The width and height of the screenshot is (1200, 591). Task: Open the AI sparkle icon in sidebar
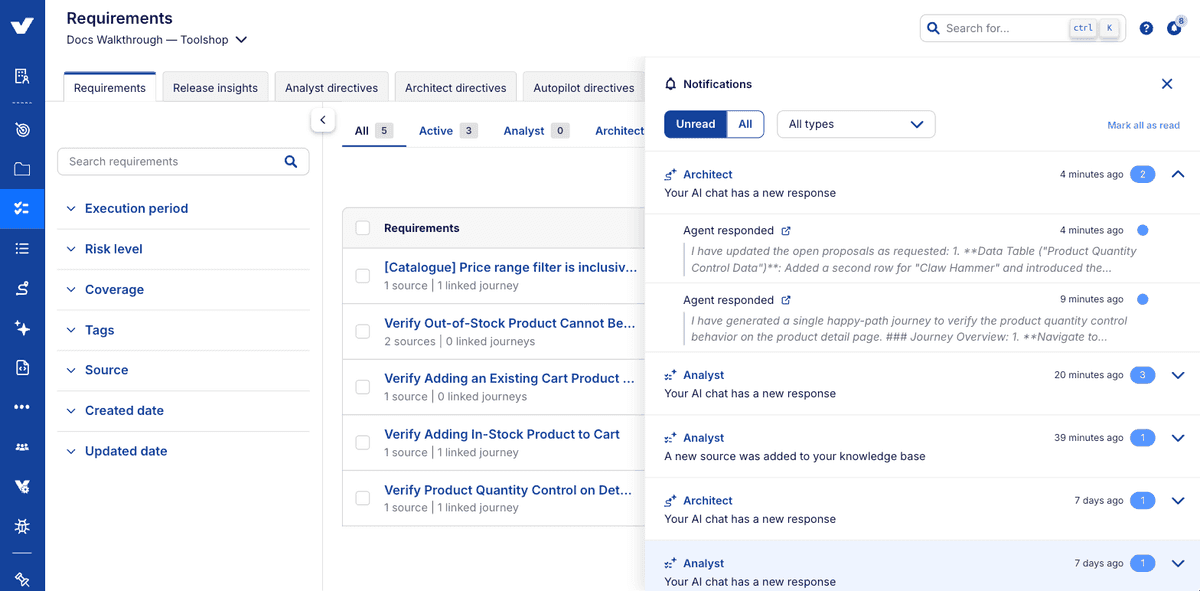pyautogui.click(x=22, y=328)
